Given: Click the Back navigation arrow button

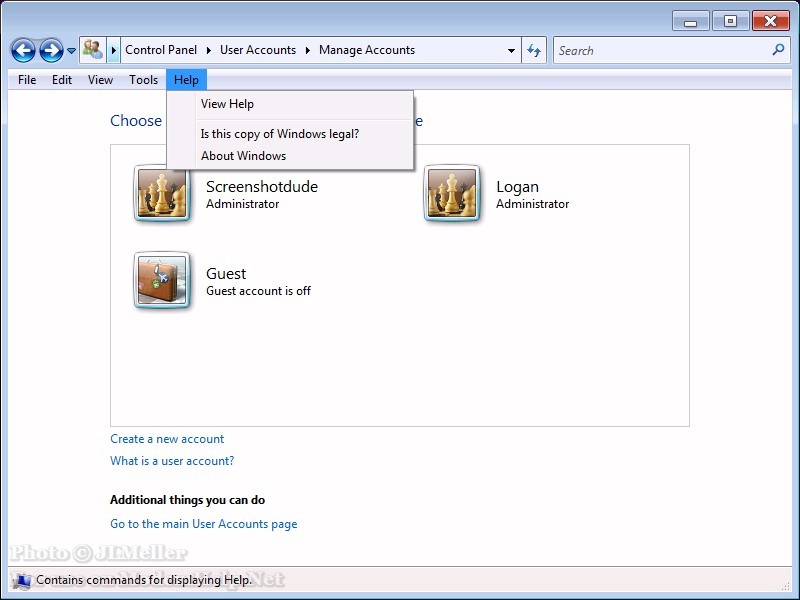Looking at the screenshot, I should point(23,51).
